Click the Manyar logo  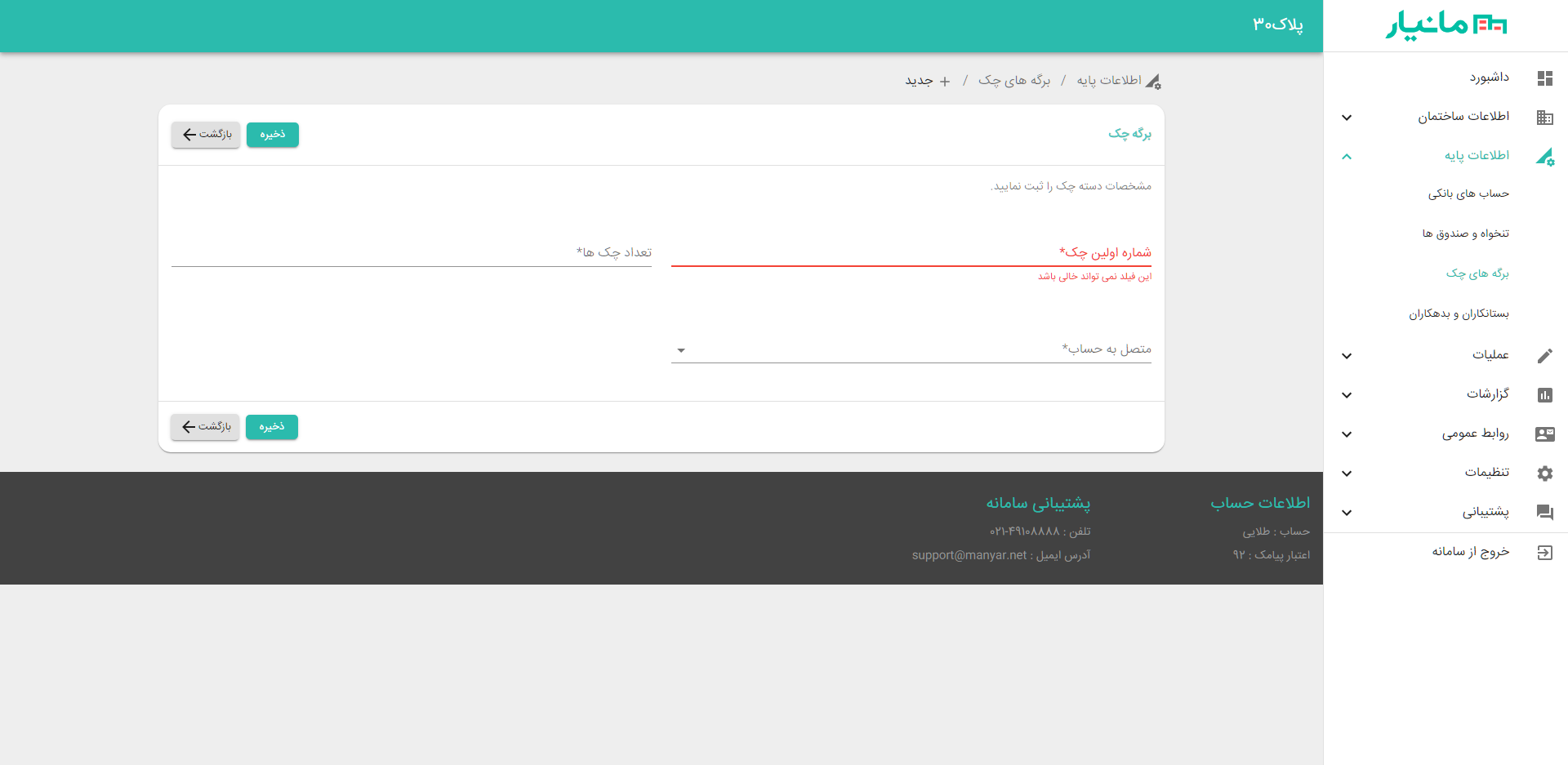[1446, 25]
